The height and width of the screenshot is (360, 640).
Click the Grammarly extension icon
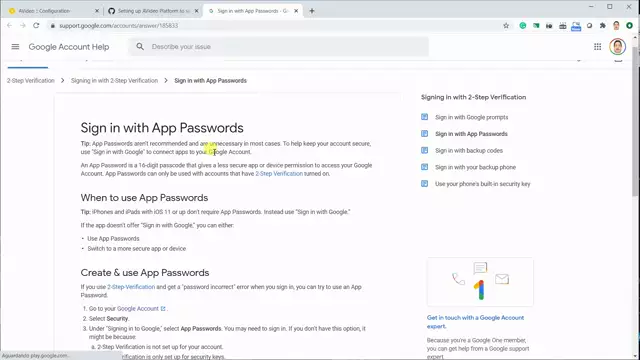[522, 25]
